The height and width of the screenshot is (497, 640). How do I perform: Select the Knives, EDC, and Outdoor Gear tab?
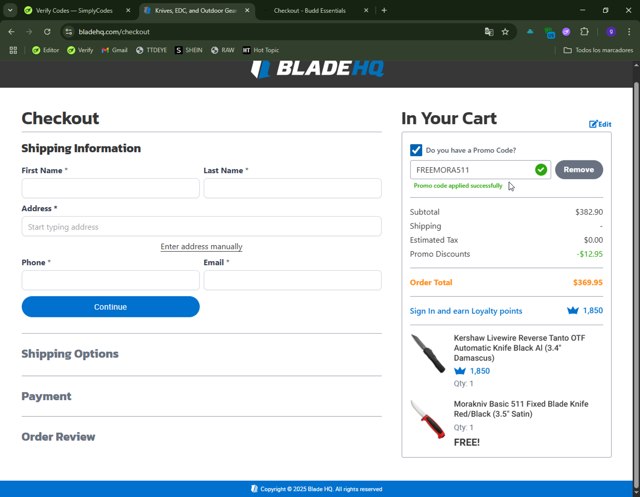click(195, 11)
